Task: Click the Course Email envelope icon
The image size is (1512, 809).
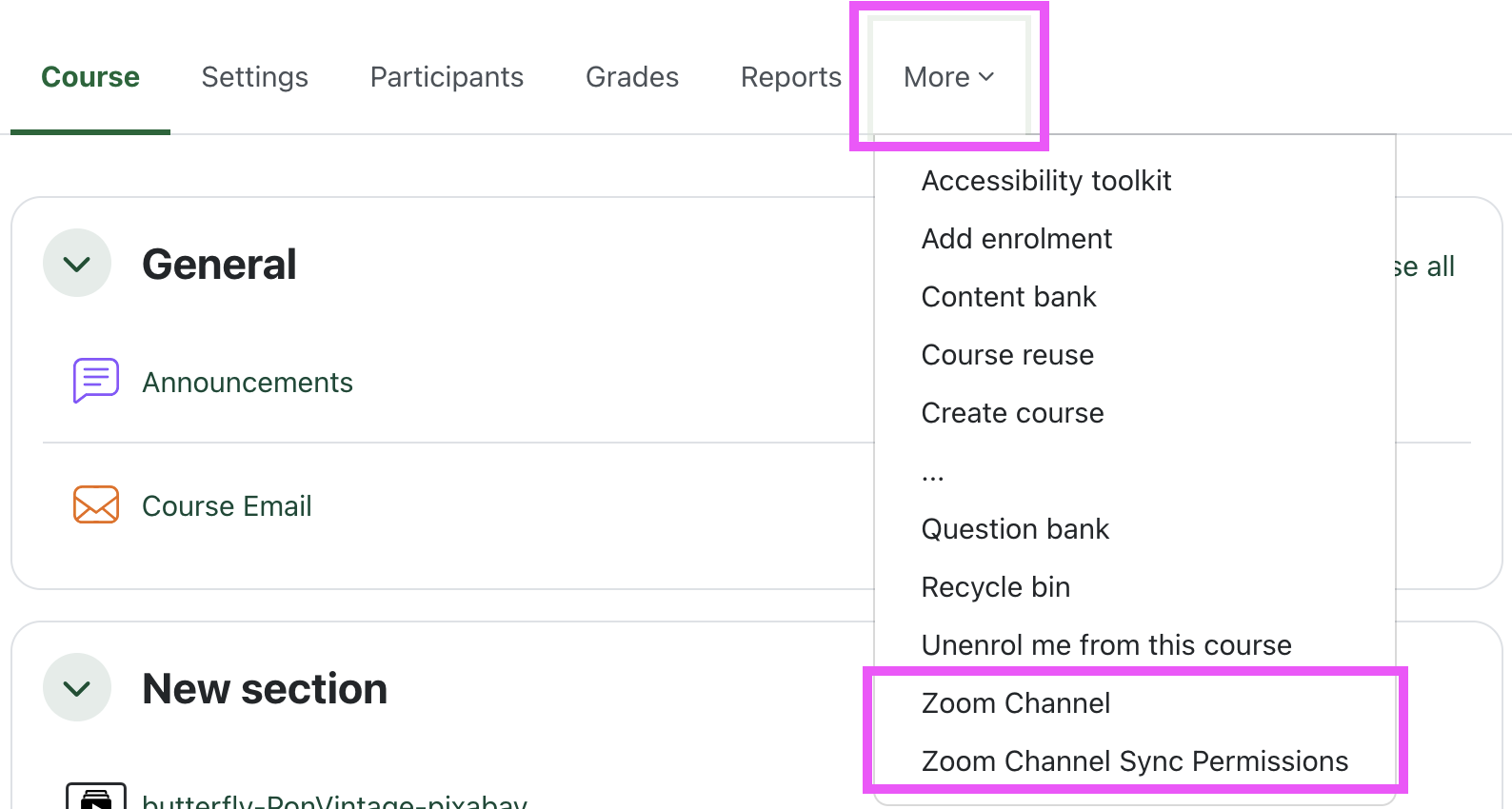Action: 96,505
